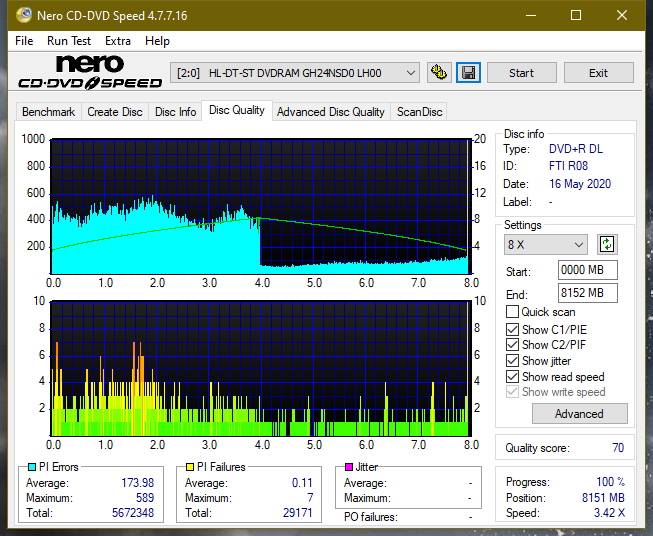
Task: Open the Help menu
Action: click(x=157, y=41)
